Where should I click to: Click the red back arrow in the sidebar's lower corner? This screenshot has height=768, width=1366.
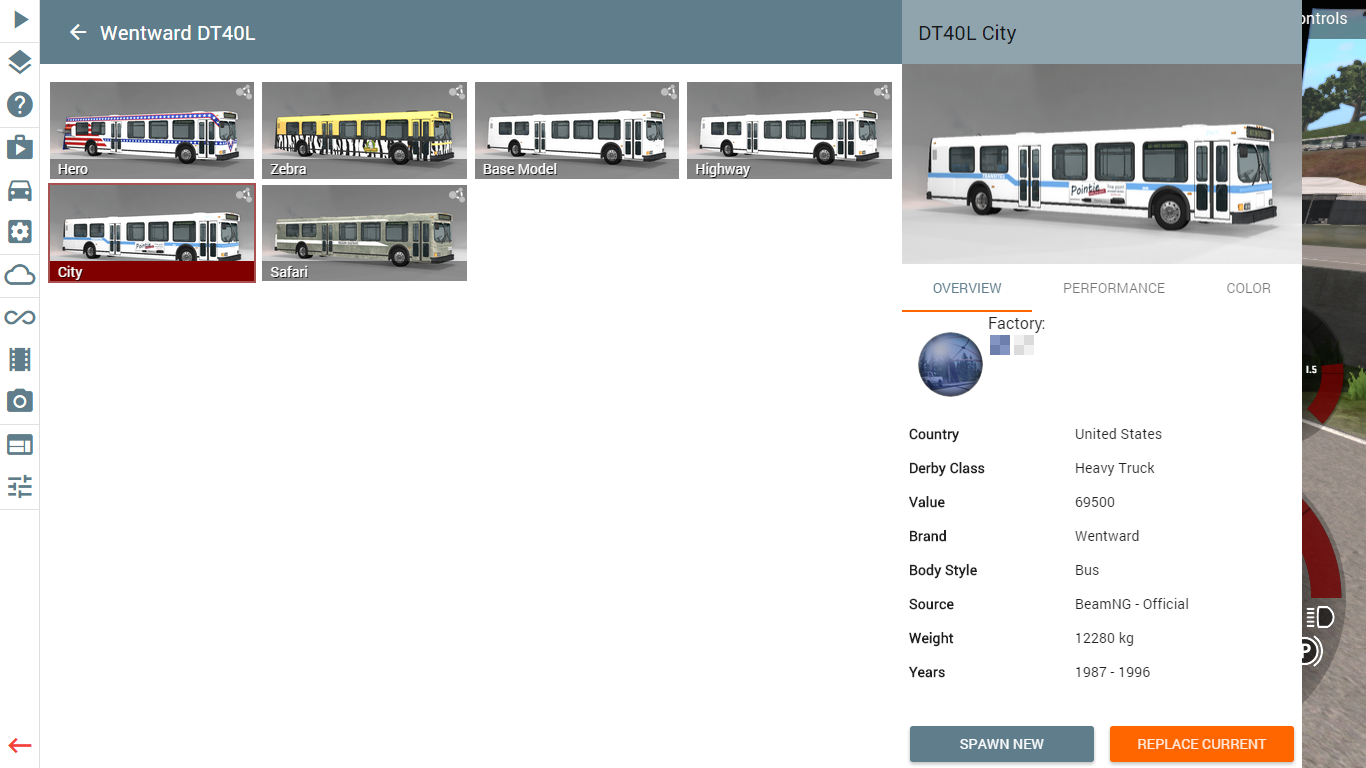(x=20, y=745)
